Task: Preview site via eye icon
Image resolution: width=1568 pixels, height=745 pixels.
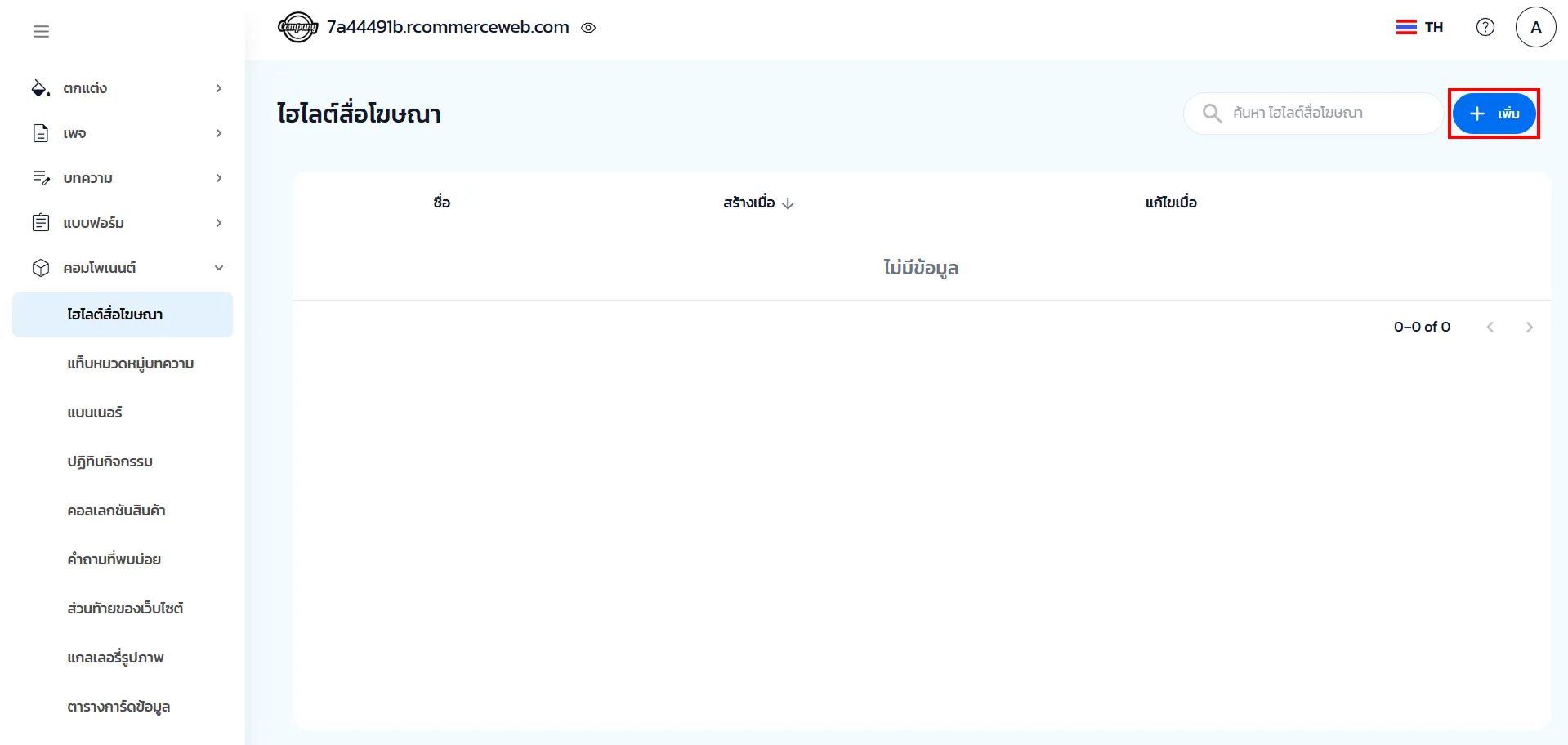Action: click(588, 28)
